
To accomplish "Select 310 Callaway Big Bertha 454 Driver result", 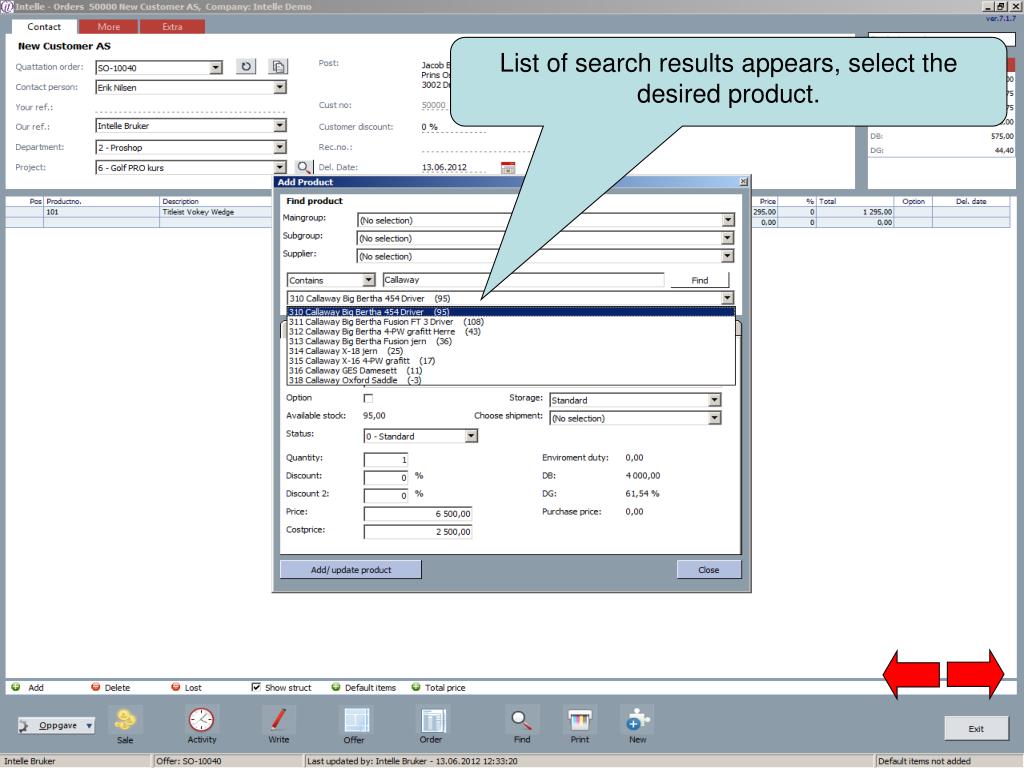I will point(511,312).
